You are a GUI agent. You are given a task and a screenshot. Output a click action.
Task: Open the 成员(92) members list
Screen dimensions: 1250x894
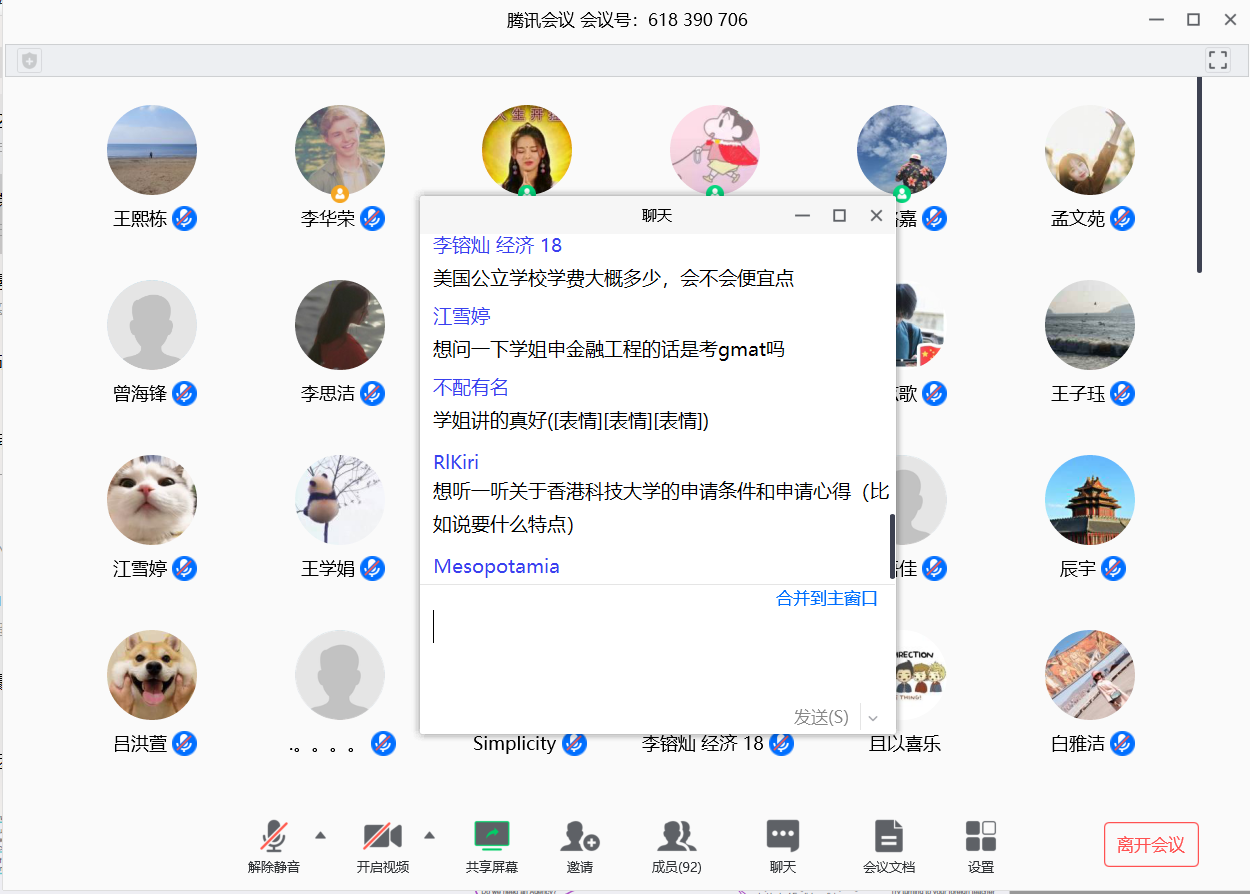(676, 836)
